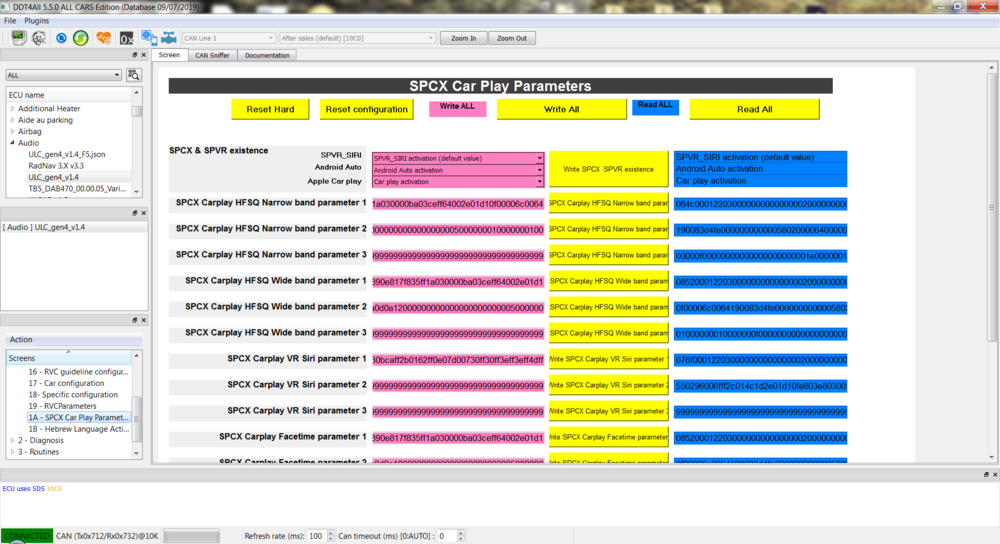The height and width of the screenshot is (544, 1000).
Task: Click the blue pipe valve icon
Action: pos(168,38)
